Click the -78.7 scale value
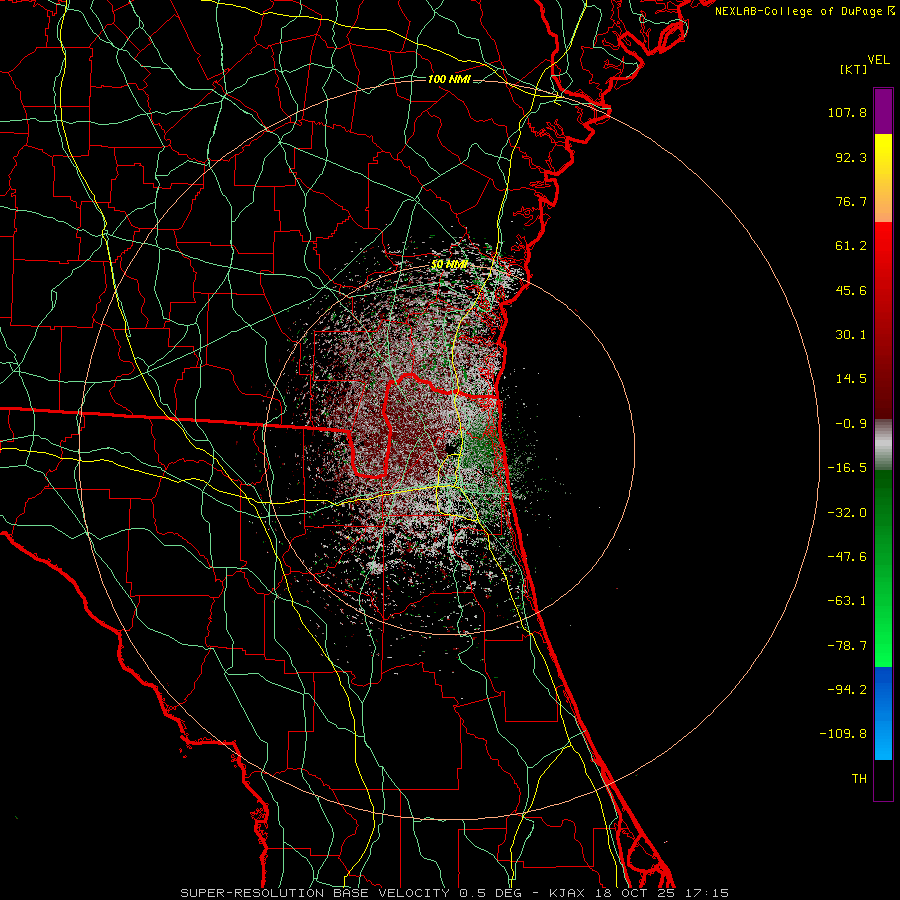Image resolution: width=900 pixels, height=900 pixels. [847, 646]
